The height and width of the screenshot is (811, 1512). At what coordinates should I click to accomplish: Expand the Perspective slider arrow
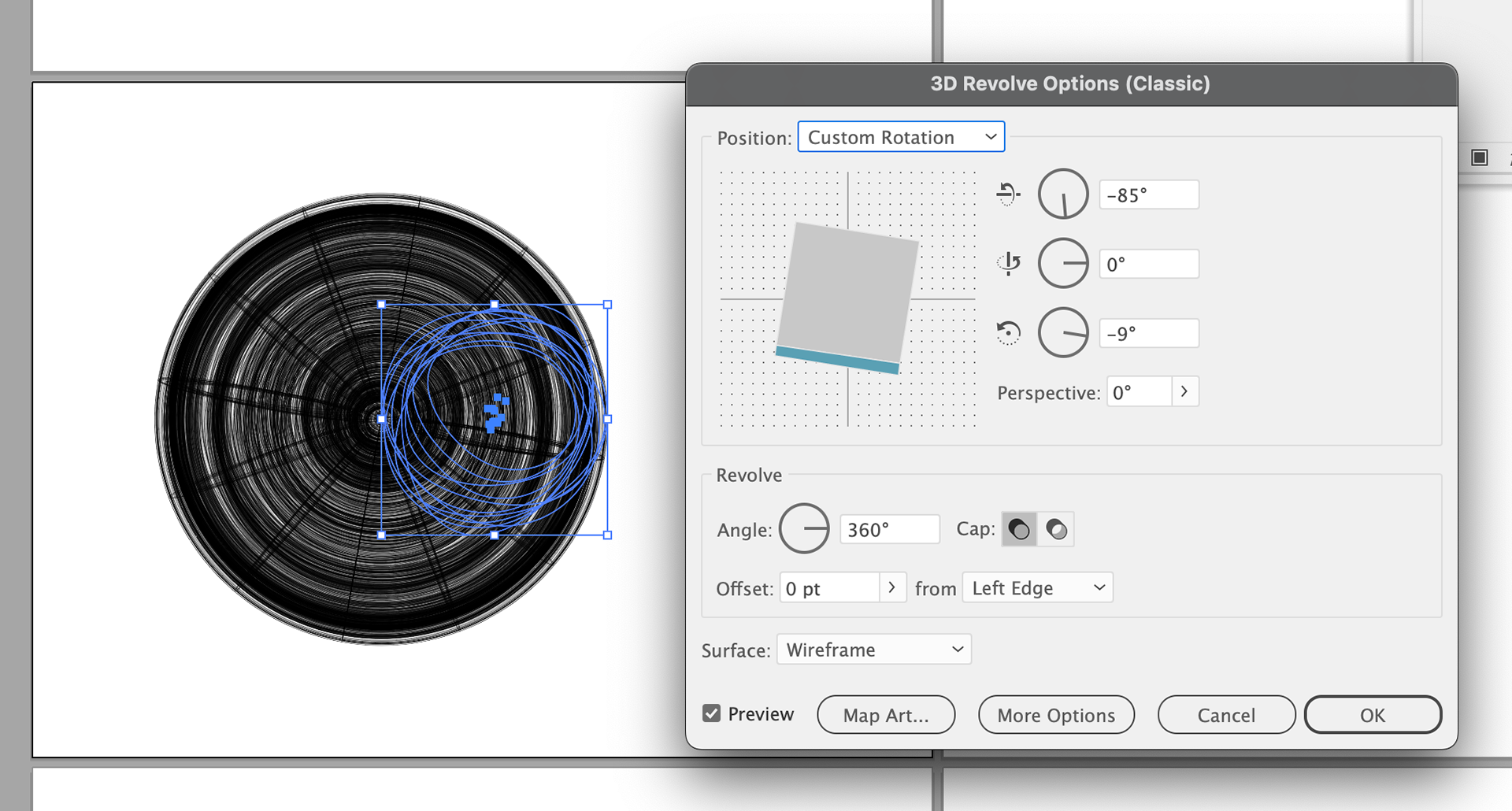1184,392
